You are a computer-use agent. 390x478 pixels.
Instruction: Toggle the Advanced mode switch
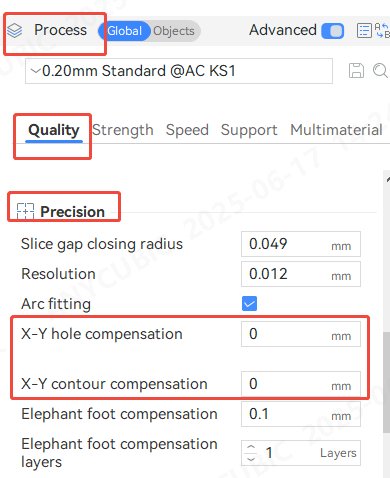point(332,31)
